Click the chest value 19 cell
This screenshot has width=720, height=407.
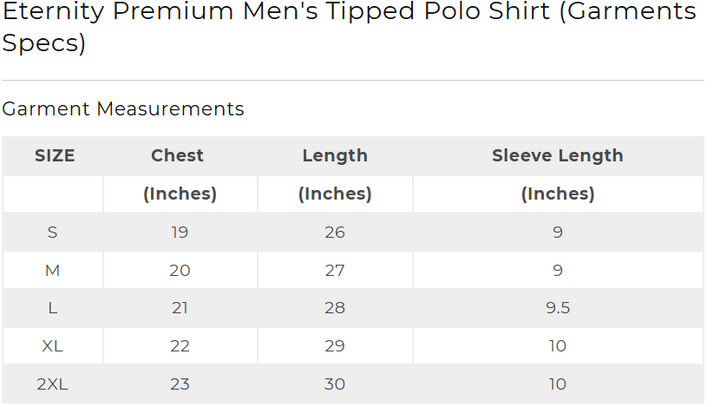pyautogui.click(x=180, y=232)
